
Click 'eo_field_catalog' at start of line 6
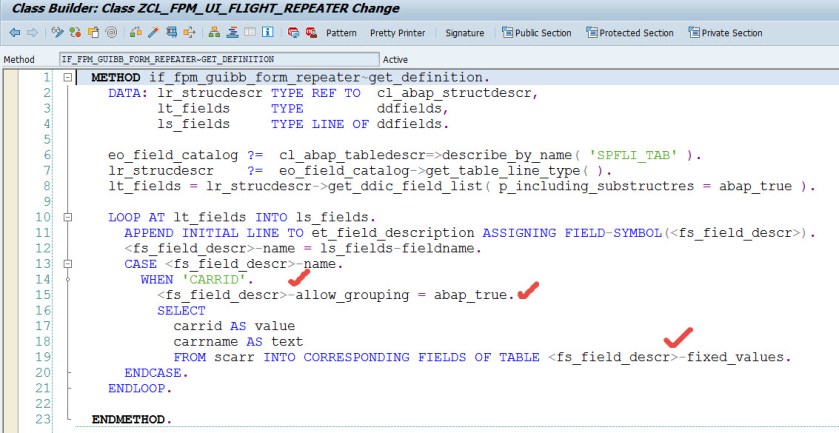click(173, 155)
